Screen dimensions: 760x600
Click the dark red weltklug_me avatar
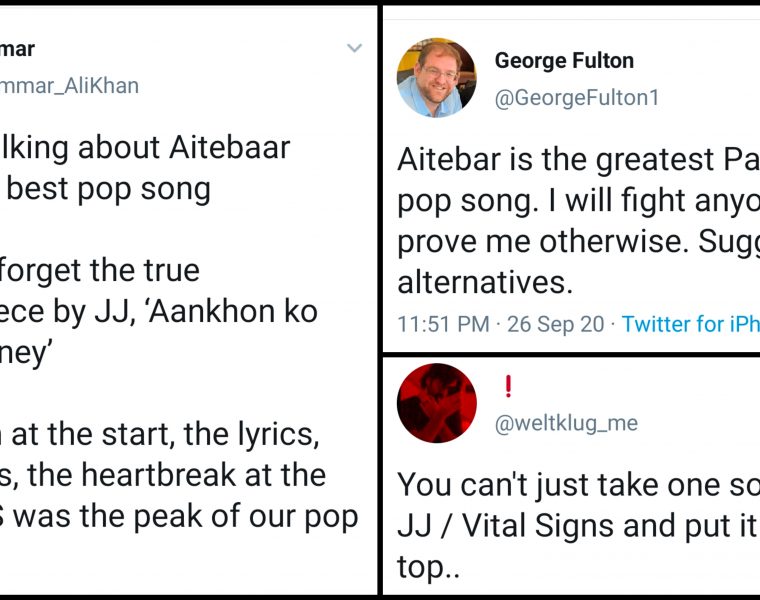[x=436, y=403]
